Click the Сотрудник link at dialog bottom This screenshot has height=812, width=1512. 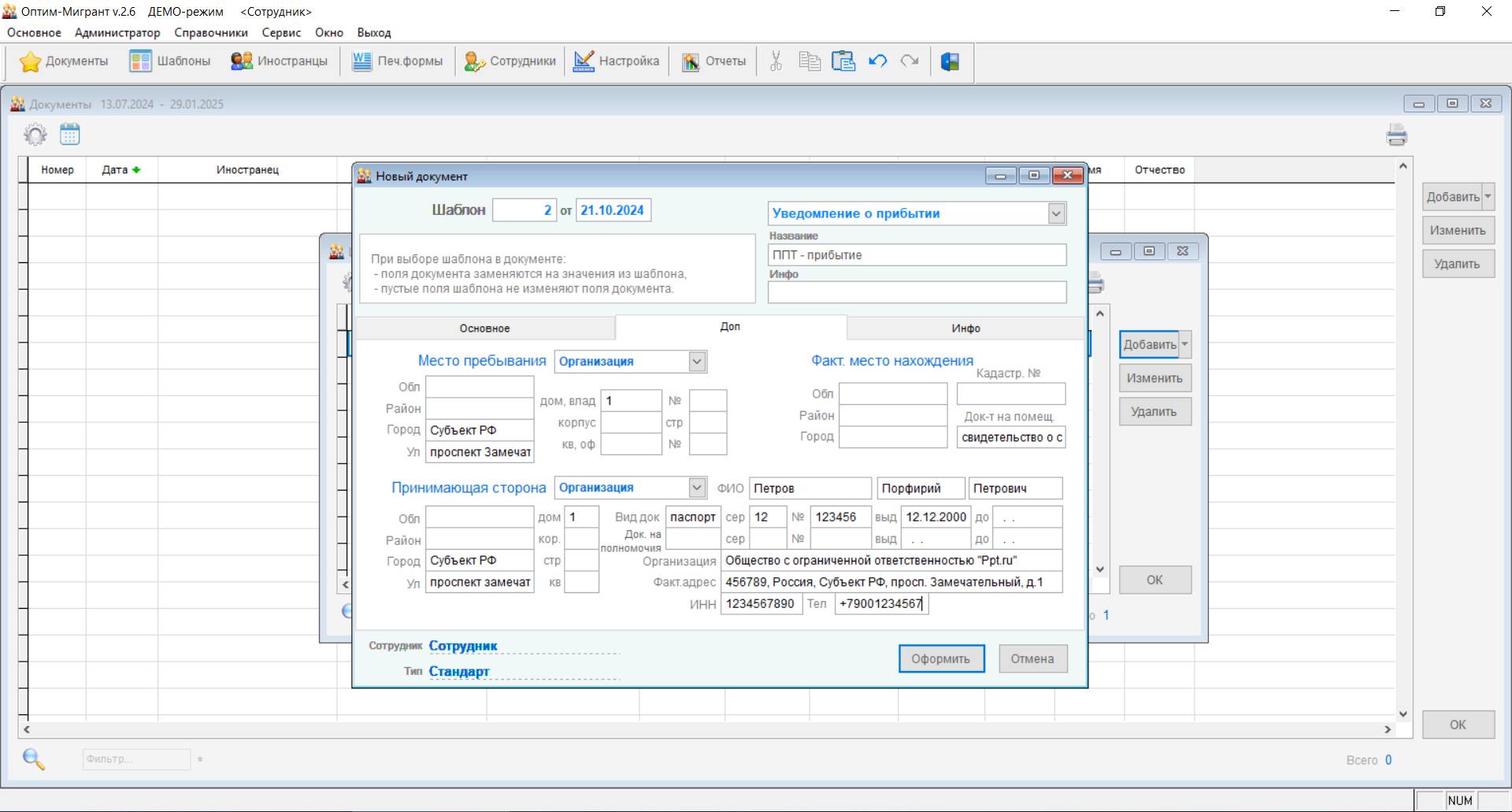point(463,646)
